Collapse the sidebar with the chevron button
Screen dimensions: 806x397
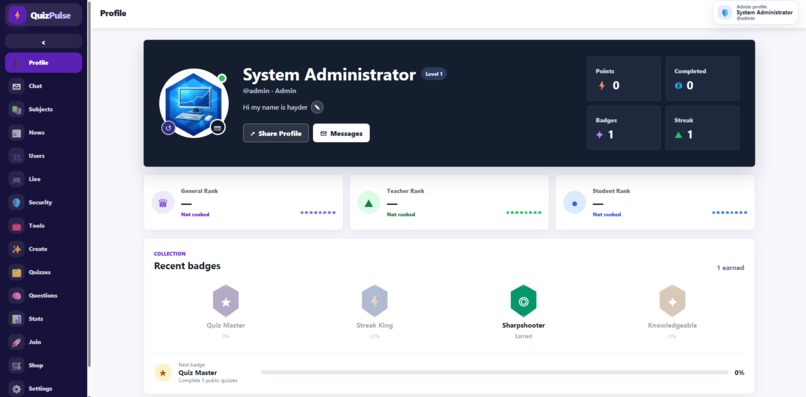tap(44, 42)
